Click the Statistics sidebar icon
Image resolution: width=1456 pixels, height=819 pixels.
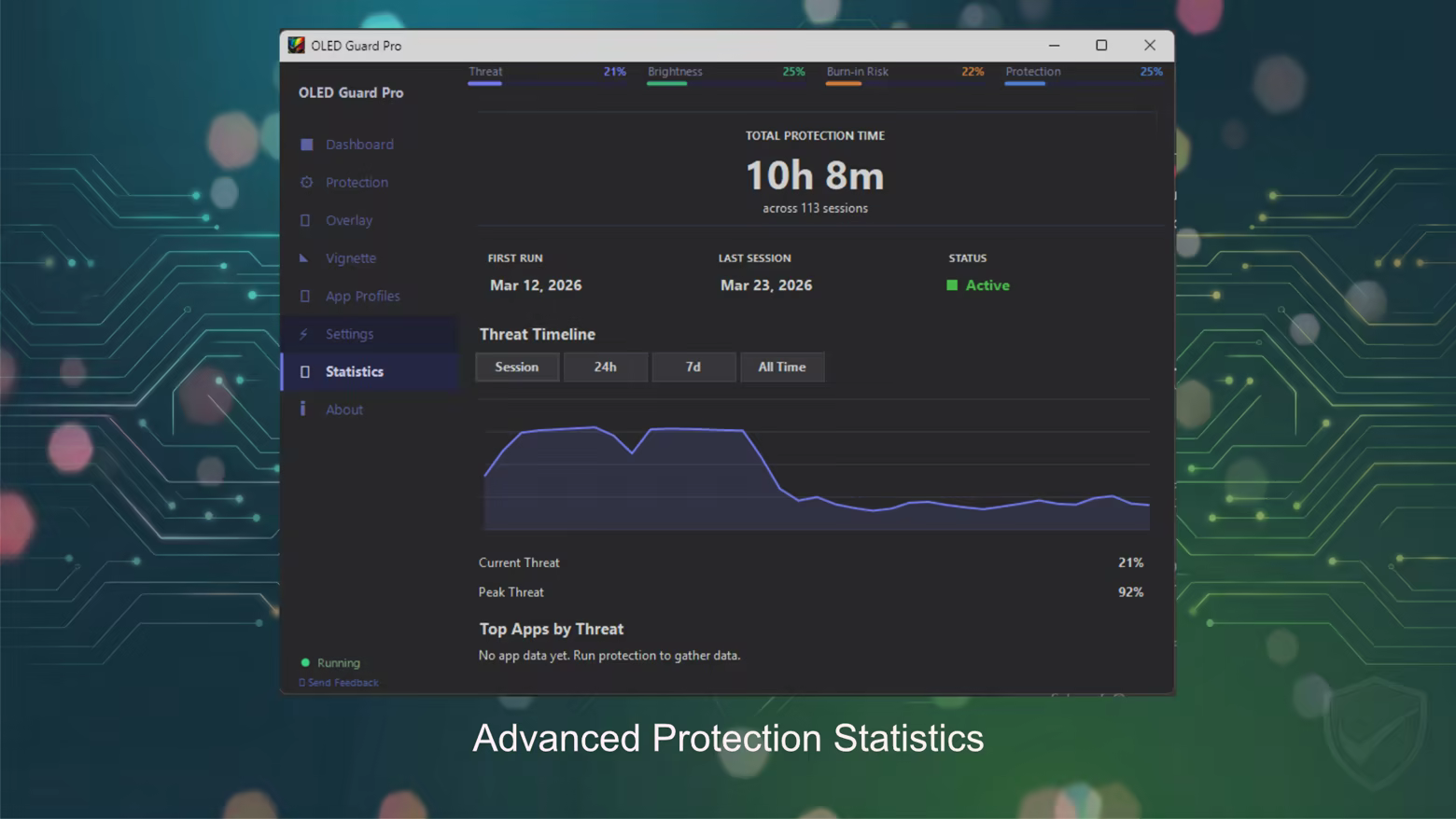pos(305,371)
